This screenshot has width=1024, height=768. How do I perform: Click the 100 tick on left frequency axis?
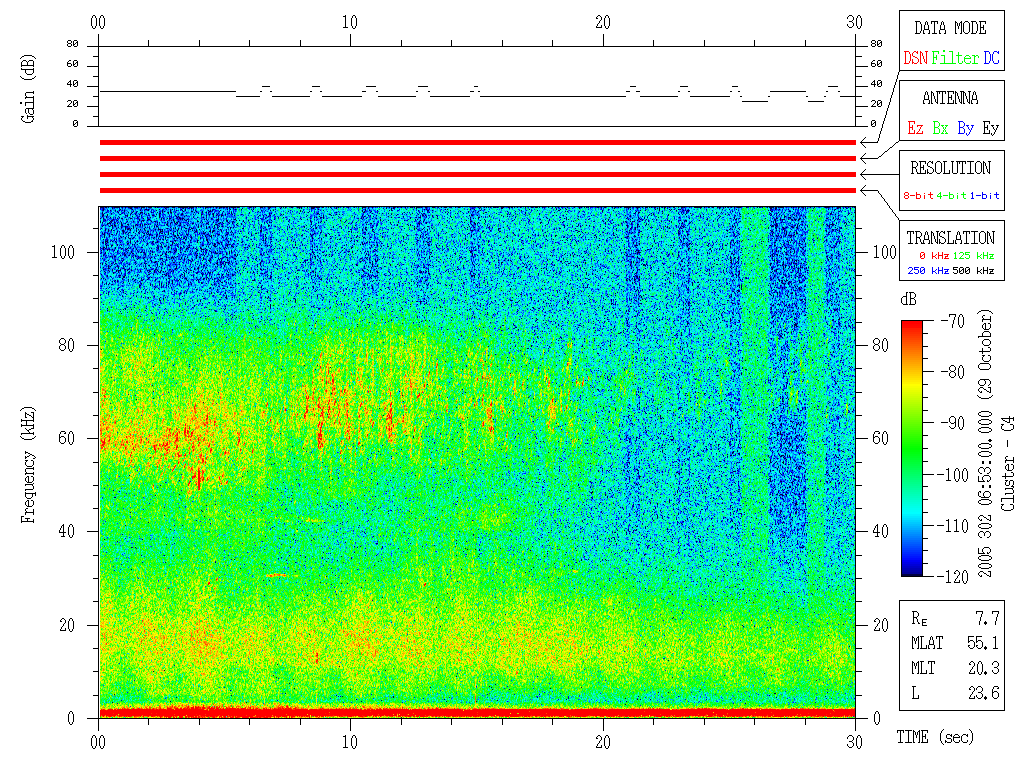pyautogui.click(x=63, y=252)
